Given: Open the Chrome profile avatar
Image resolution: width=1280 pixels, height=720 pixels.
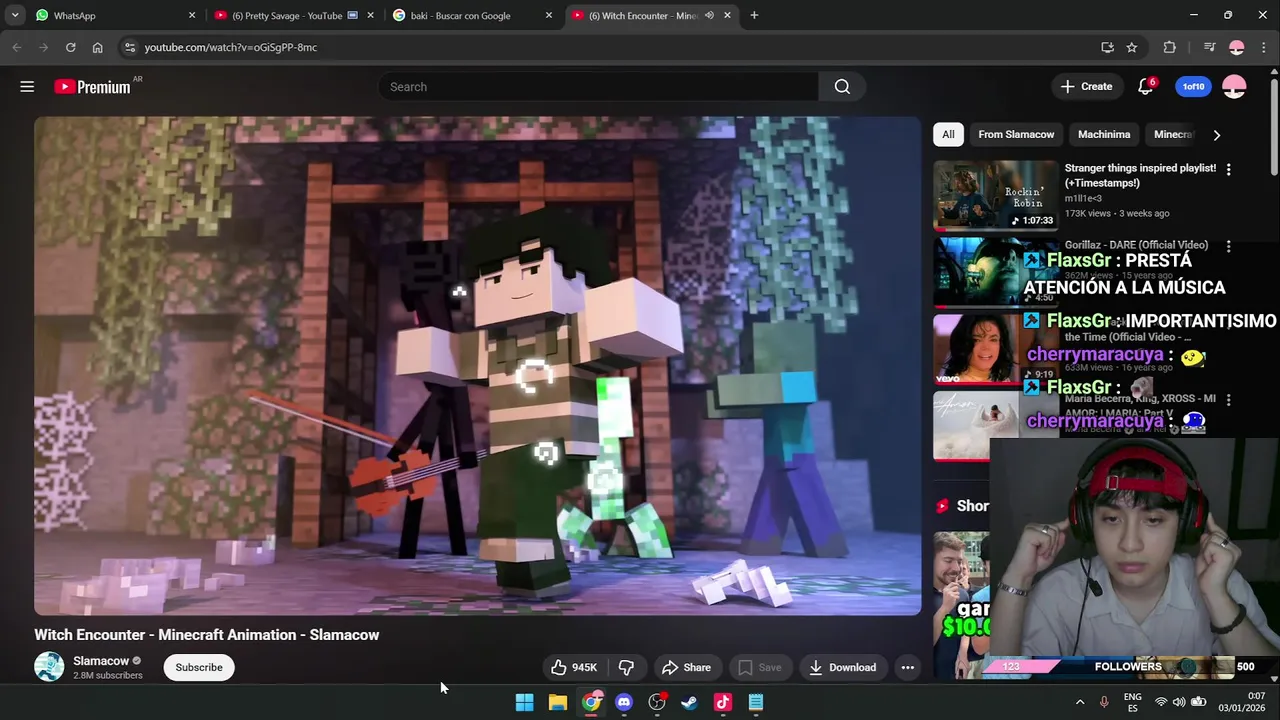Looking at the screenshot, I should coord(1236,47).
